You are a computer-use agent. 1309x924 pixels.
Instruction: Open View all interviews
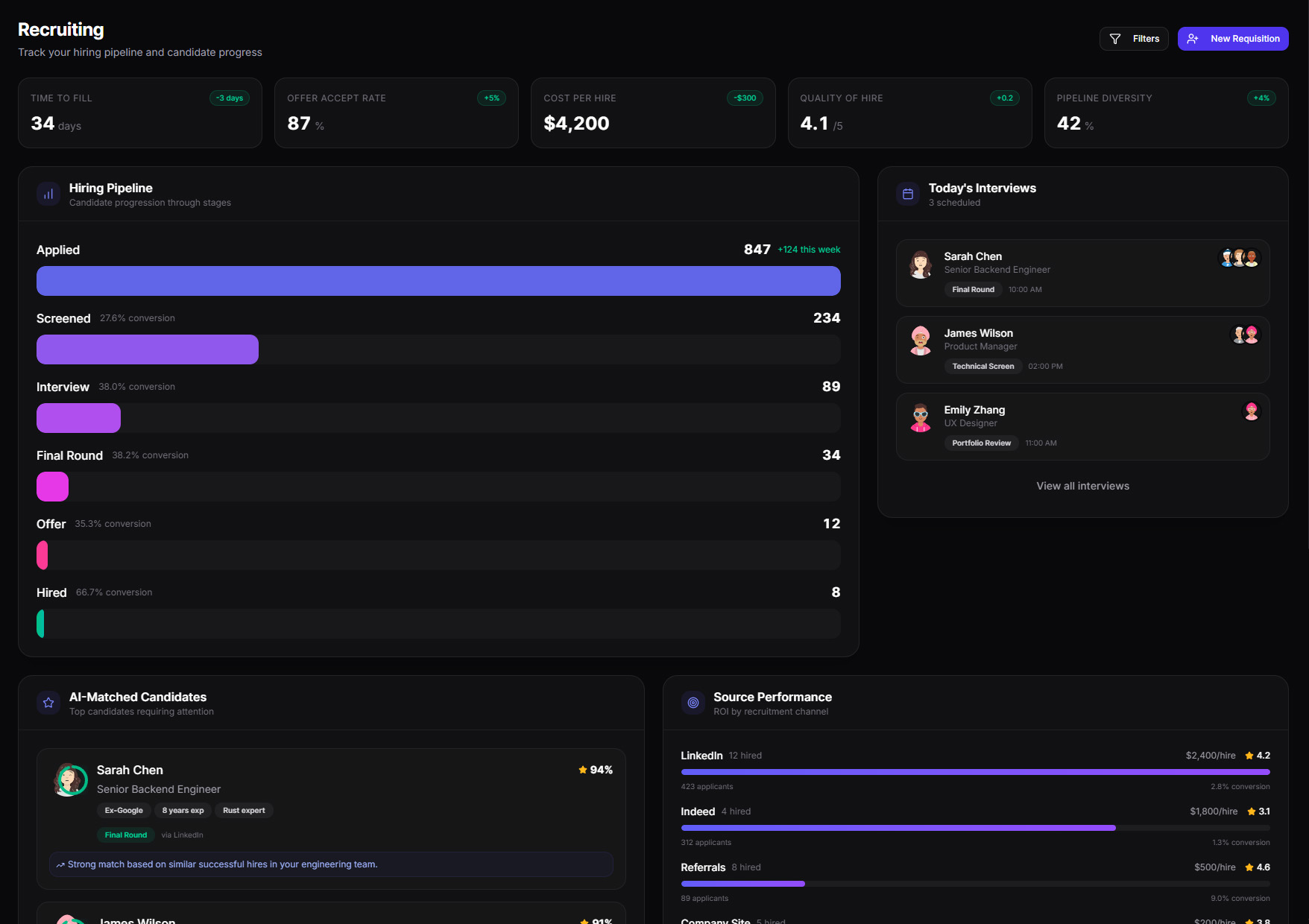coord(1082,486)
